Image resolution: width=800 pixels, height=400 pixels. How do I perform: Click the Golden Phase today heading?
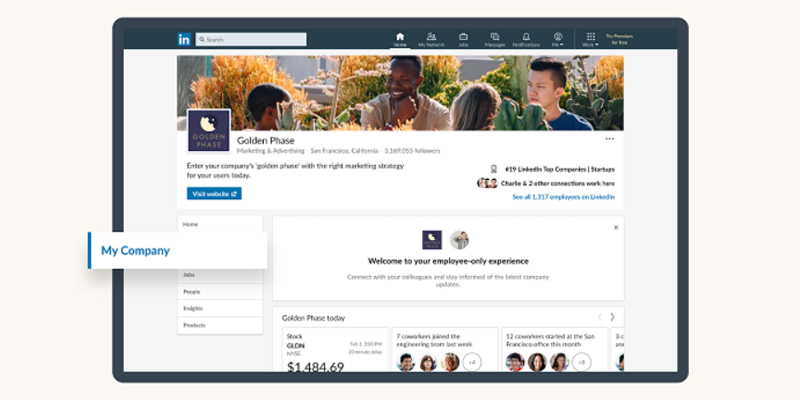313,318
